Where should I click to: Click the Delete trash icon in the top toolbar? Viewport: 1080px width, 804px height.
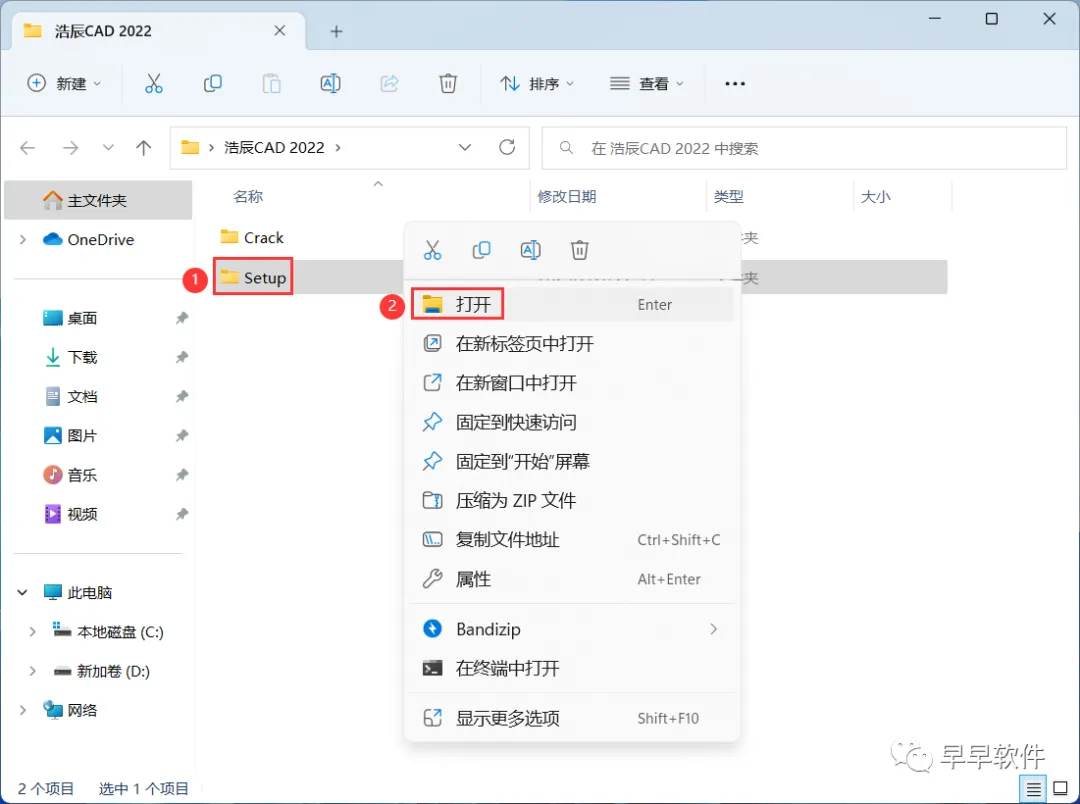[x=448, y=83]
